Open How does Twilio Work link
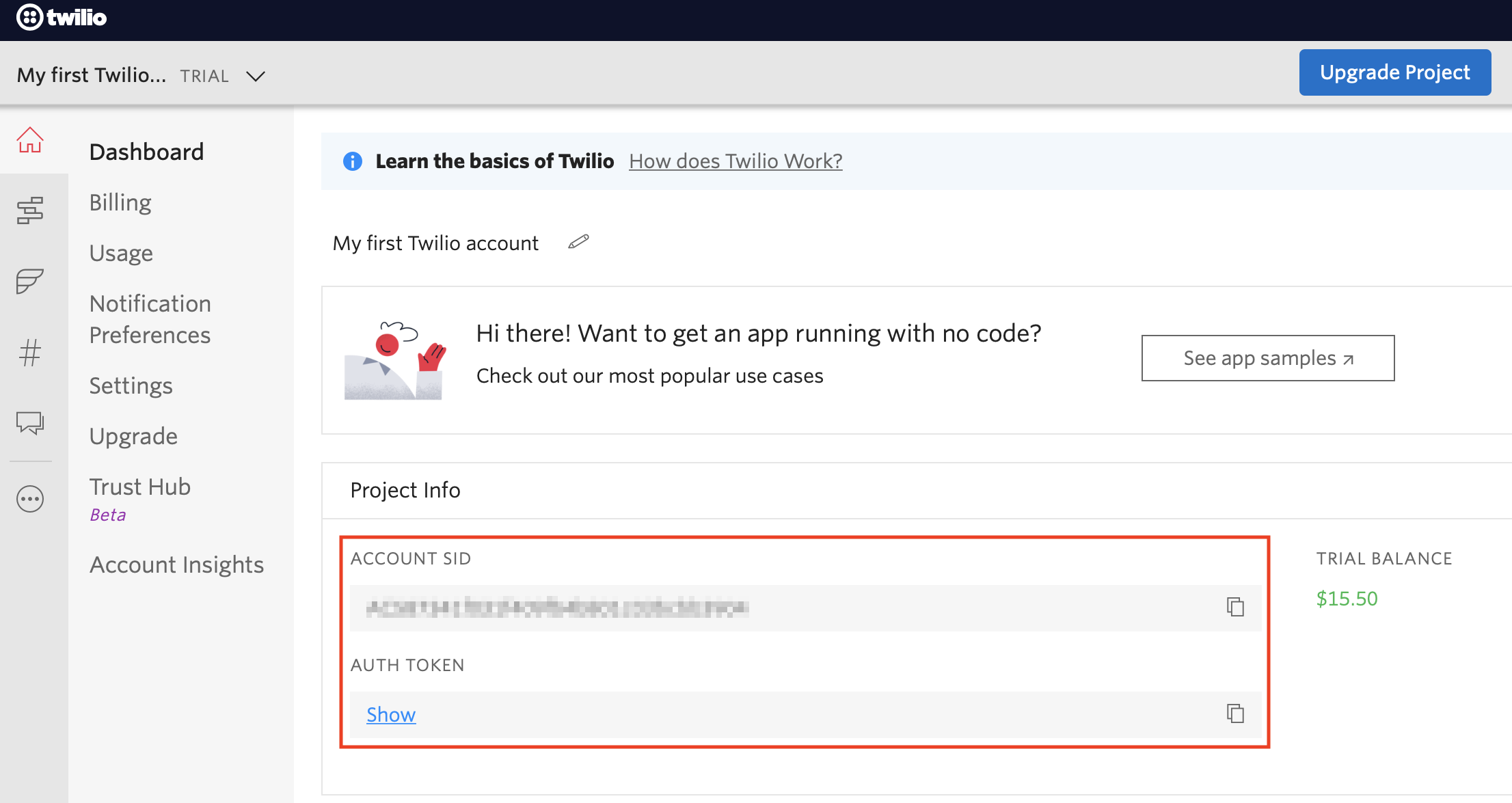 tap(735, 161)
